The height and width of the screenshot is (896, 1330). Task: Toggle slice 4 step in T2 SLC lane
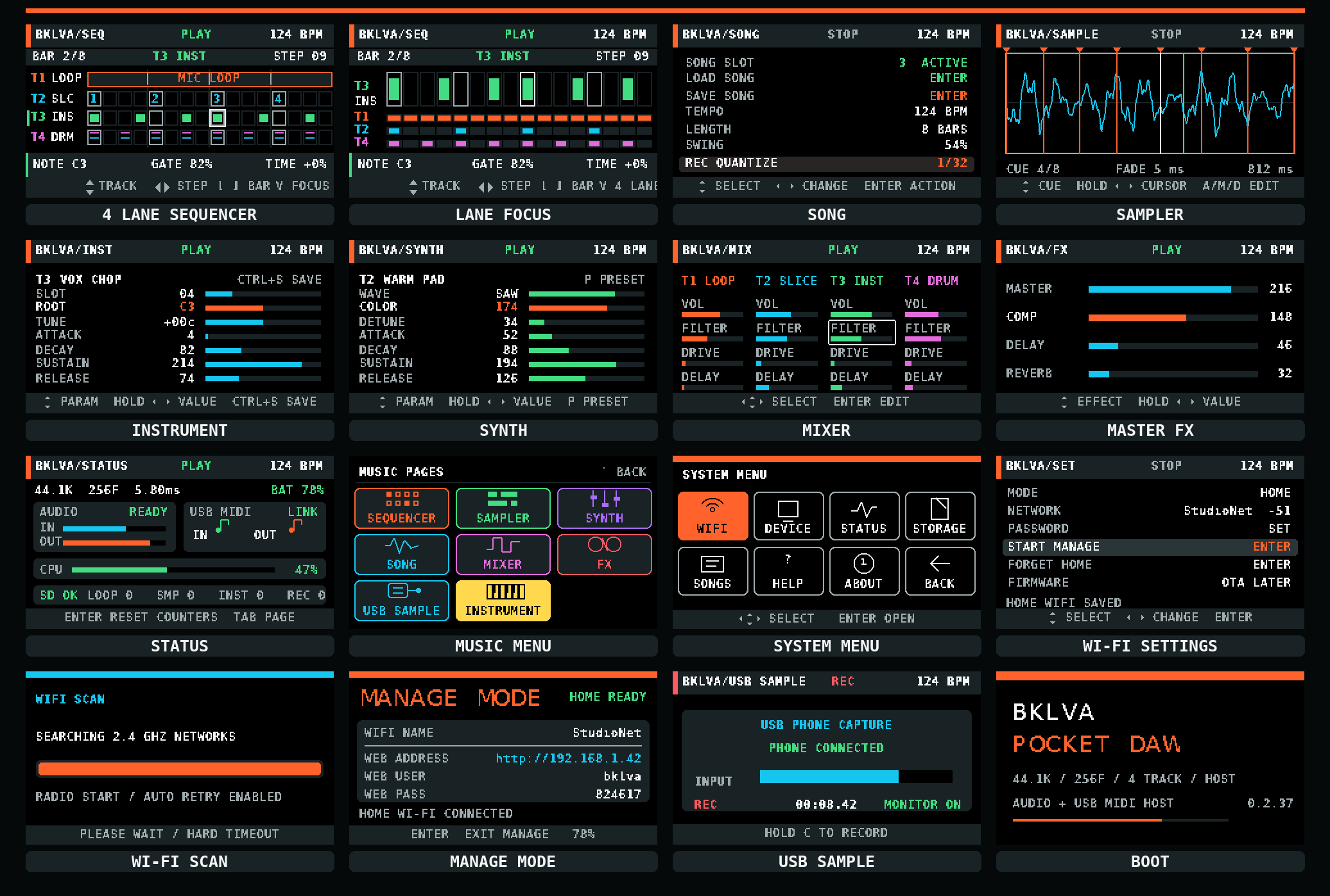279,99
